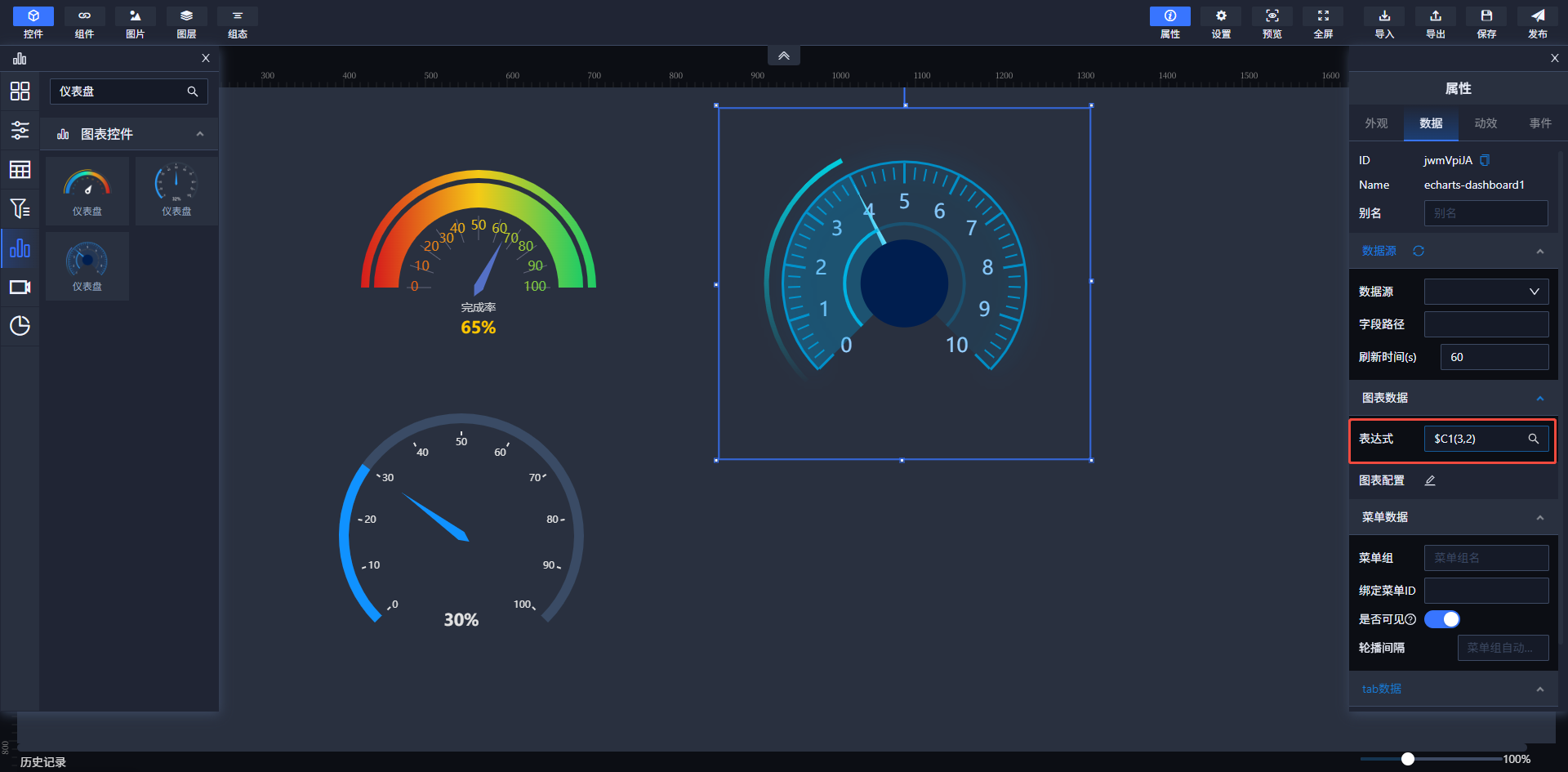Image resolution: width=1568 pixels, height=772 pixels.
Task: Switch to the 事件 tab
Action: coord(1540,123)
